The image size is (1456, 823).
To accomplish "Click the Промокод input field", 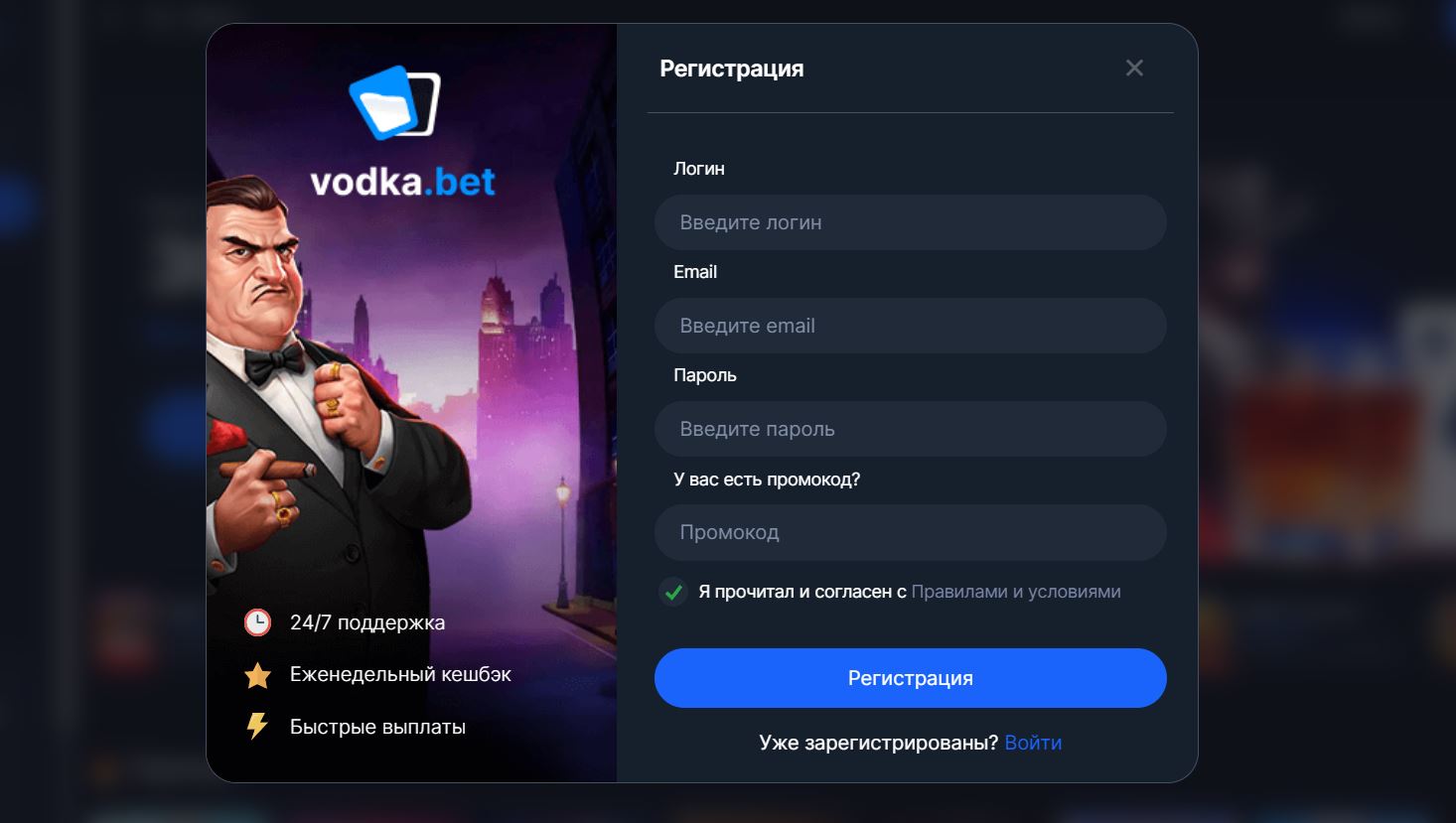I will point(910,533).
